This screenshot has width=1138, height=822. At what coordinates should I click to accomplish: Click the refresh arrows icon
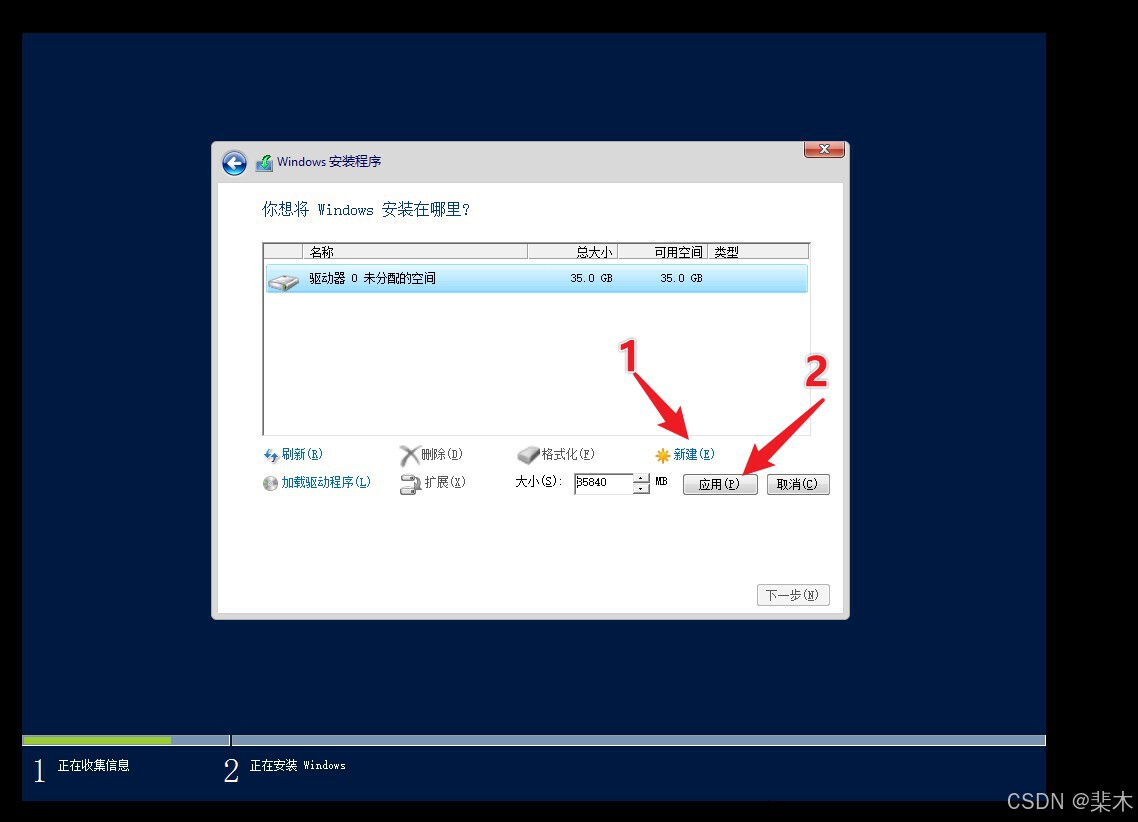coord(271,455)
